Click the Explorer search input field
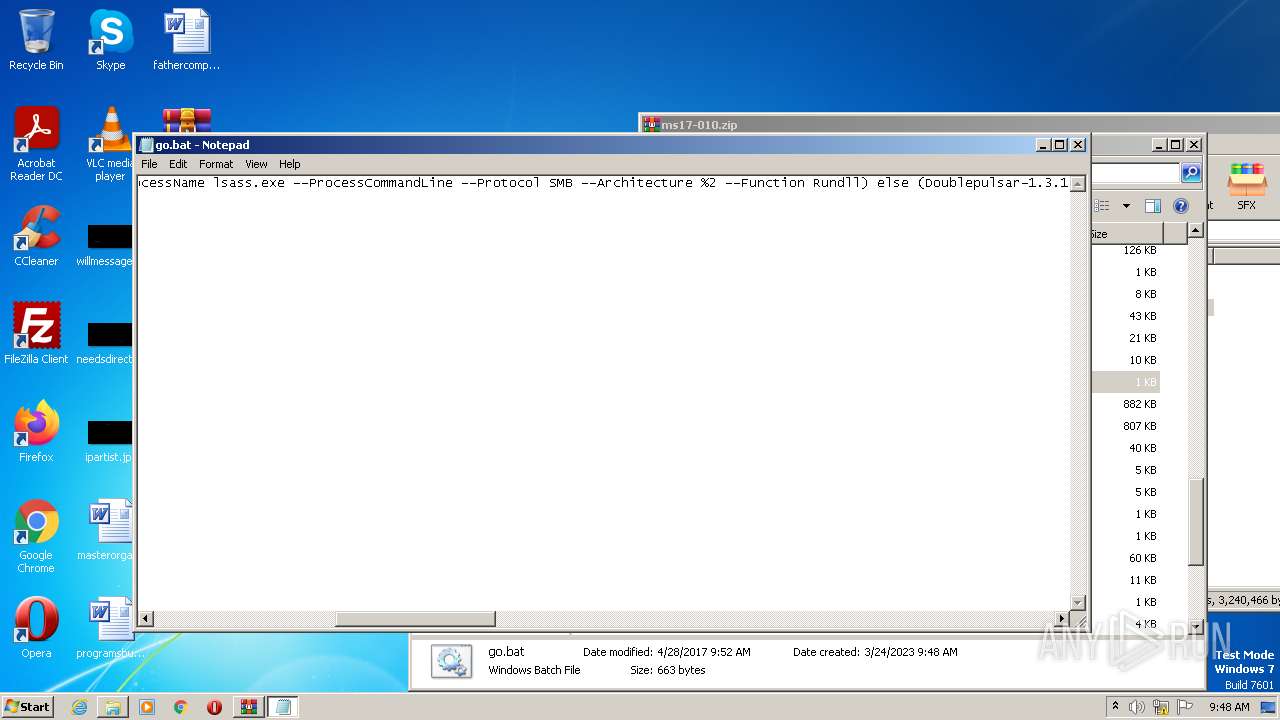The width and height of the screenshot is (1280, 720). [1136, 173]
